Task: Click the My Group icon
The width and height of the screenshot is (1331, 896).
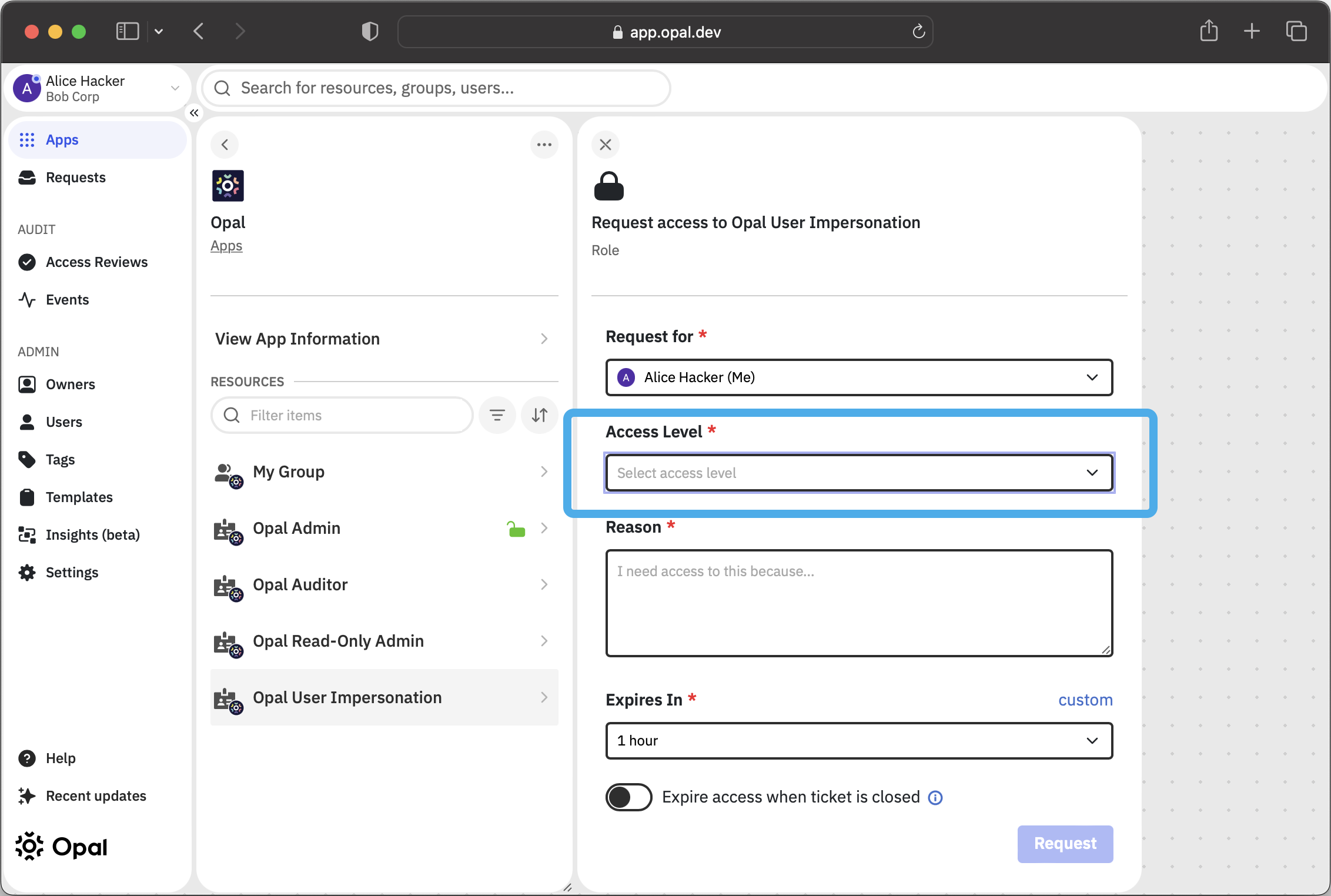Action: pos(228,475)
